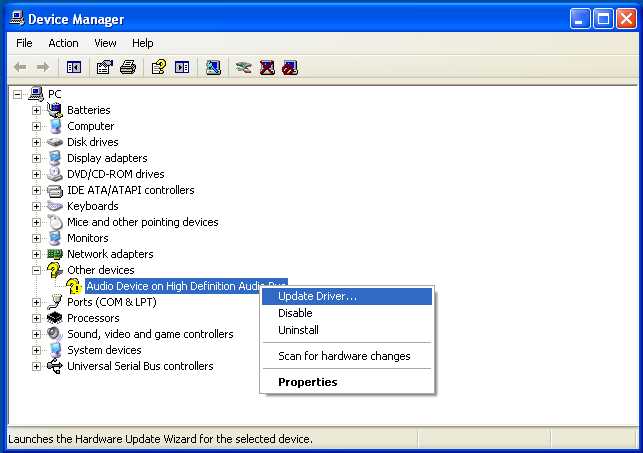Expand the Monitors node
The image size is (643, 453).
point(36,238)
